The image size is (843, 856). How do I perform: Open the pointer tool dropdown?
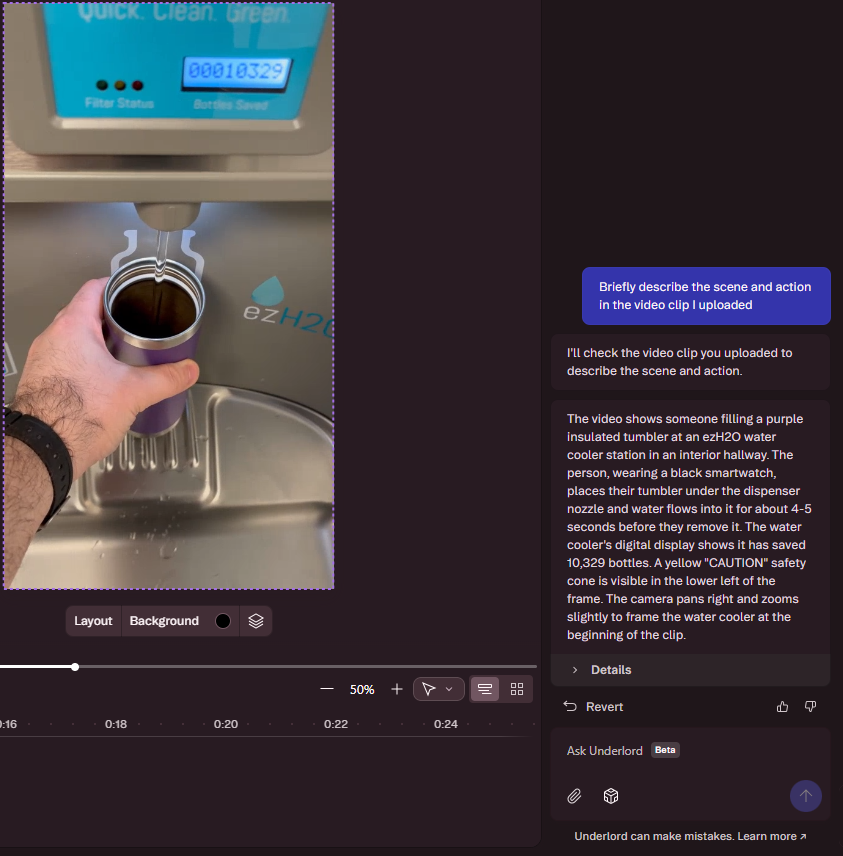tap(438, 689)
